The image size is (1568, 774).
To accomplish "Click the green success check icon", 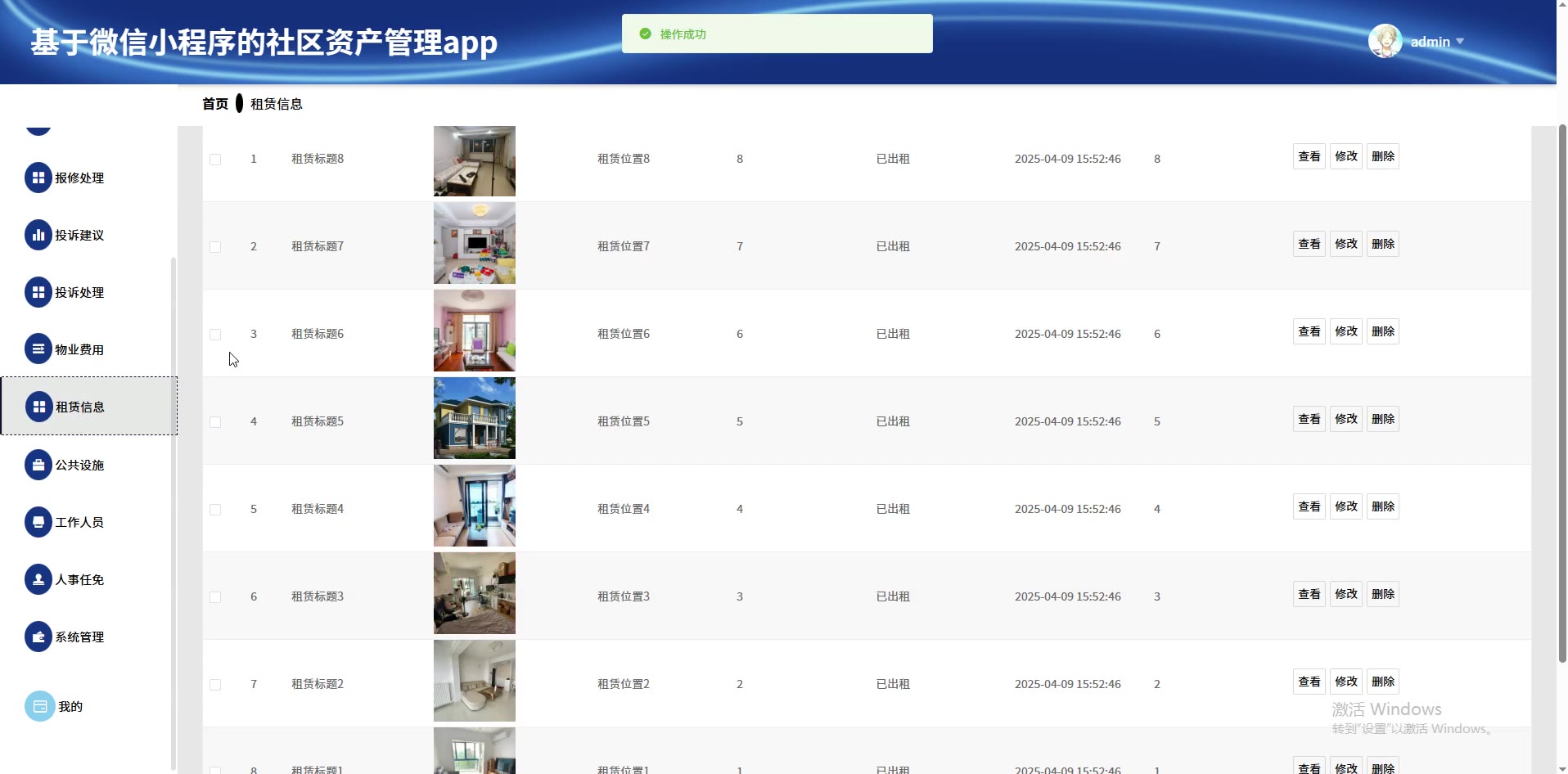I will pyautogui.click(x=645, y=34).
